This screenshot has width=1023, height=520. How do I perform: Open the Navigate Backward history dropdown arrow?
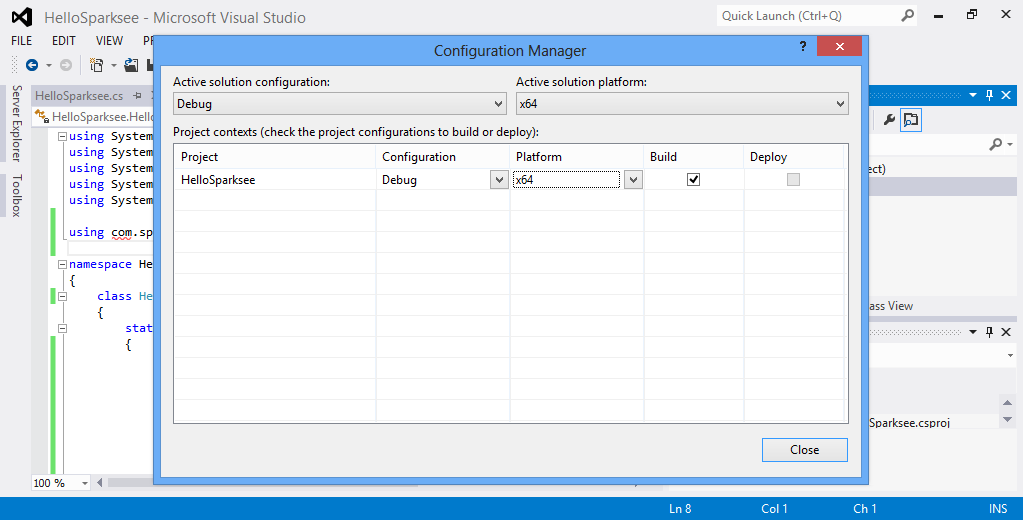coord(49,65)
